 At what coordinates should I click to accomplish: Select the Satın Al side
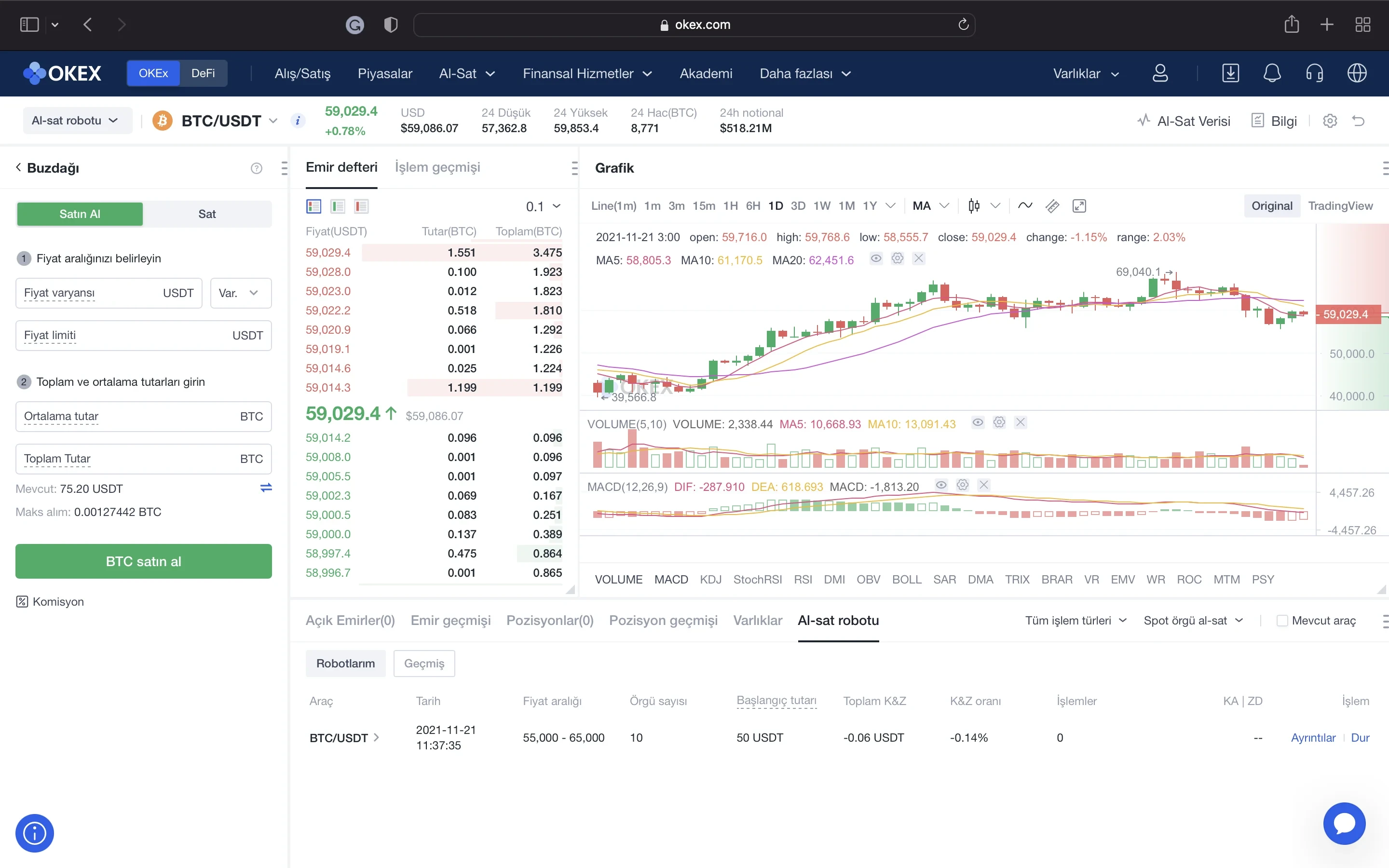coord(80,214)
